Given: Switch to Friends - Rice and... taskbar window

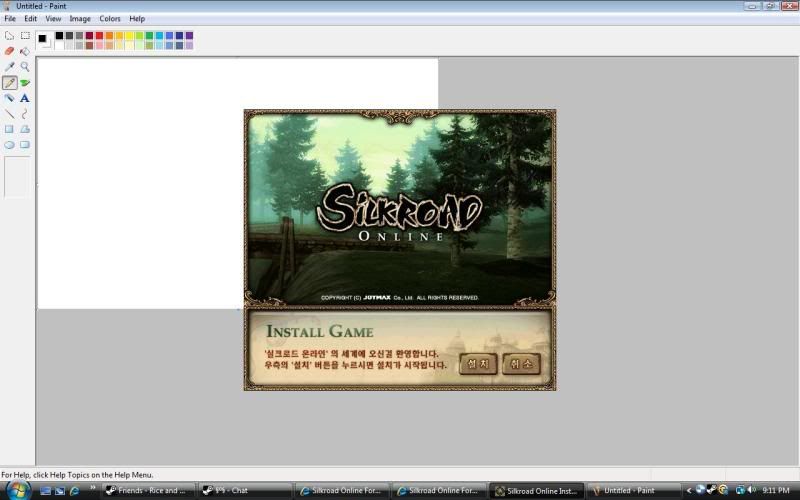Looking at the screenshot, I should point(148,491).
